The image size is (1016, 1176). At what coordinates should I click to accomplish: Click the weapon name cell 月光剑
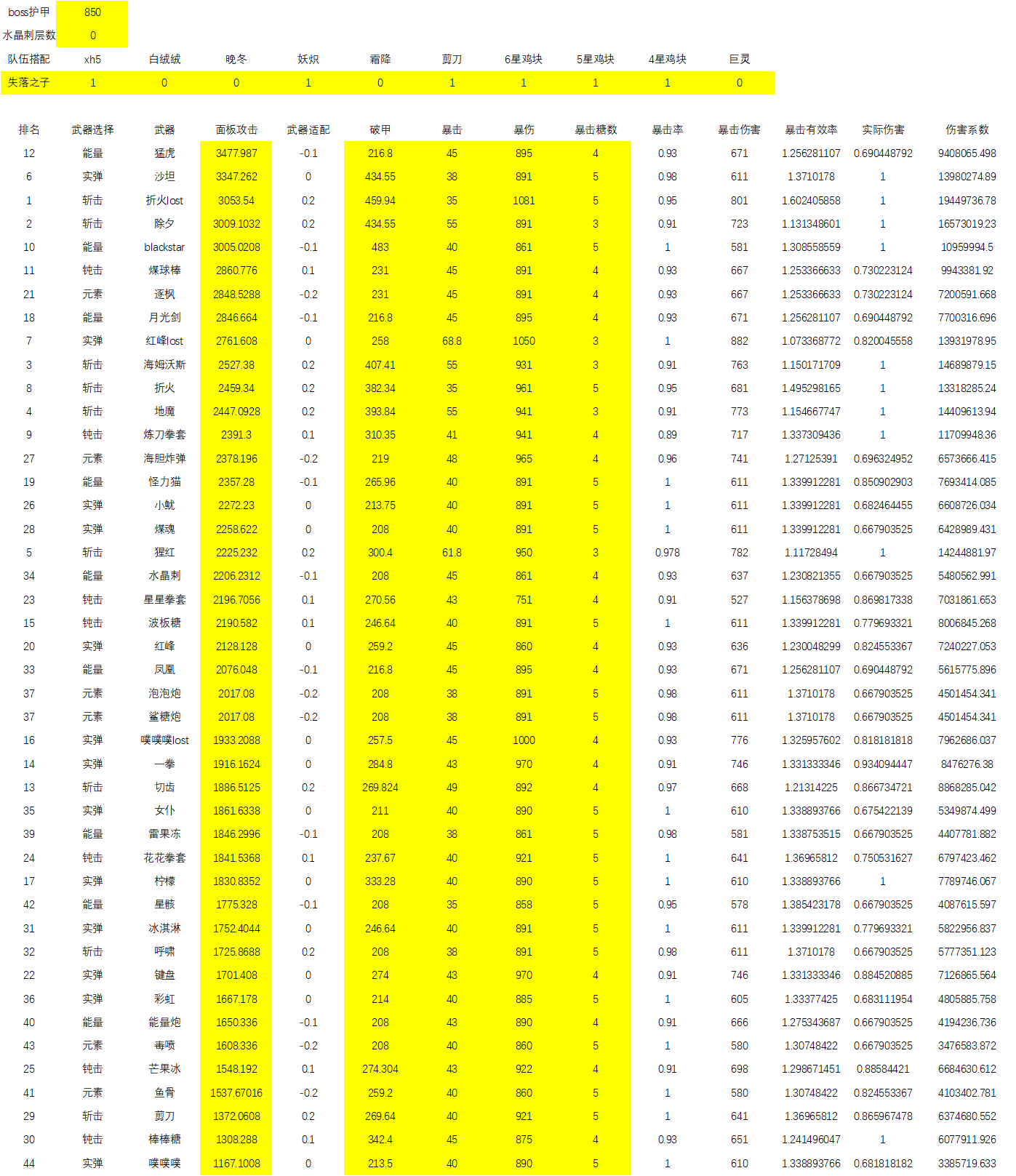point(164,318)
